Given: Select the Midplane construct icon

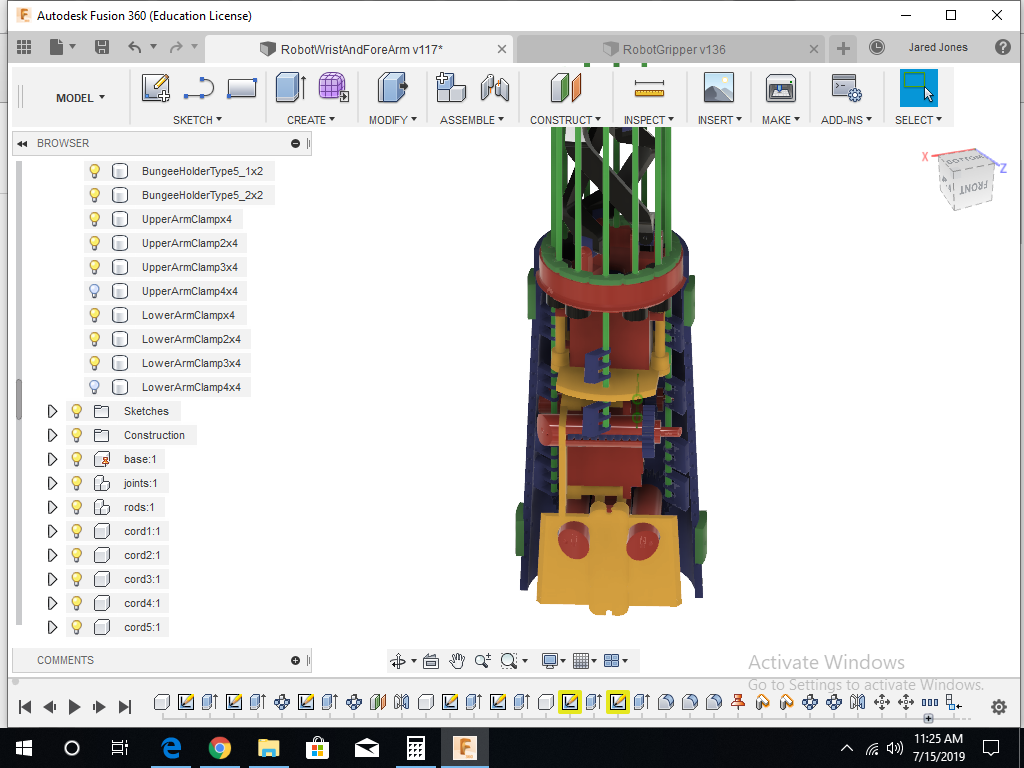Looking at the screenshot, I should (x=566, y=88).
